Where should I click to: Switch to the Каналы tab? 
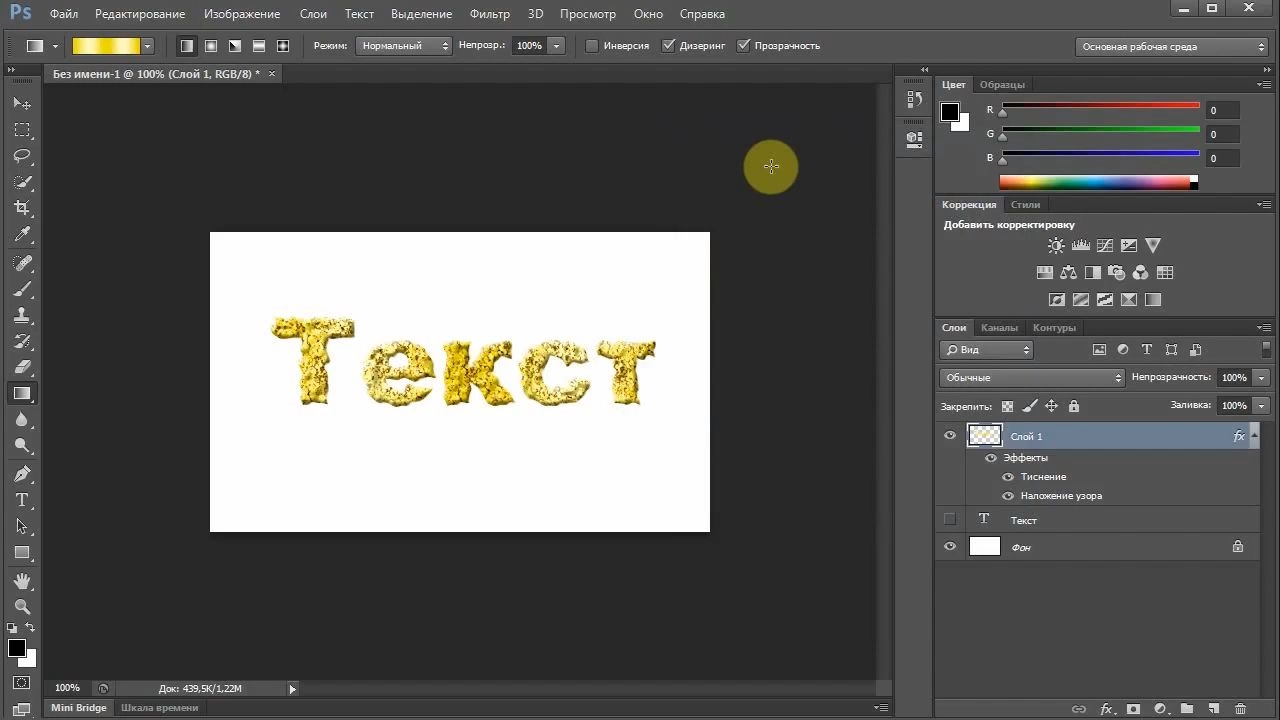click(999, 328)
